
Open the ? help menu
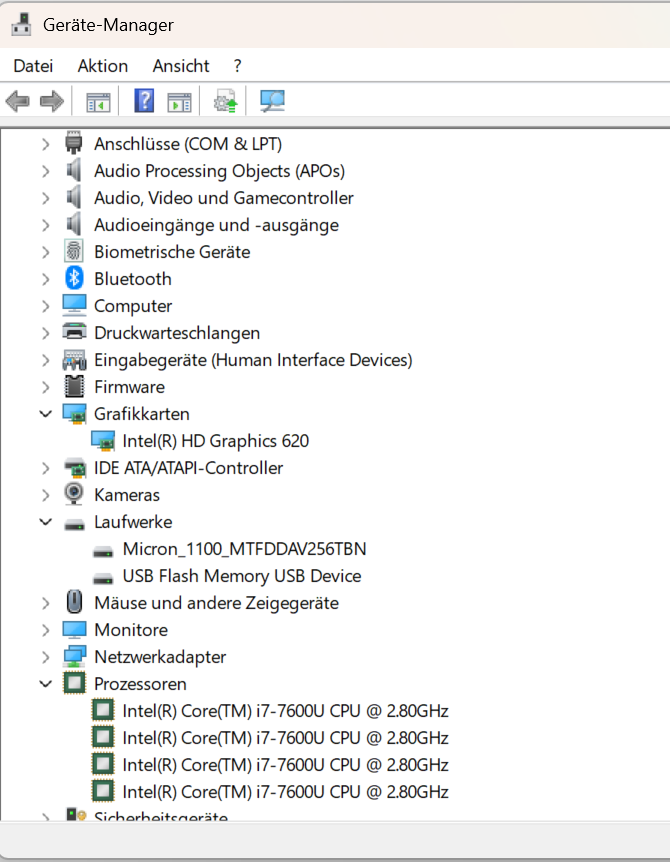(237, 66)
